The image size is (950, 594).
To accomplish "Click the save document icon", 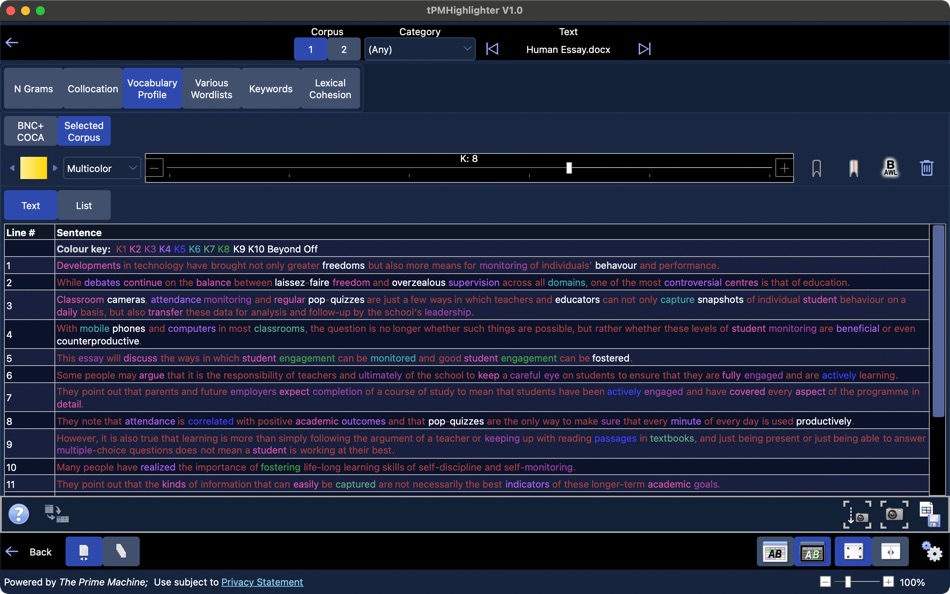I will coord(929,515).
